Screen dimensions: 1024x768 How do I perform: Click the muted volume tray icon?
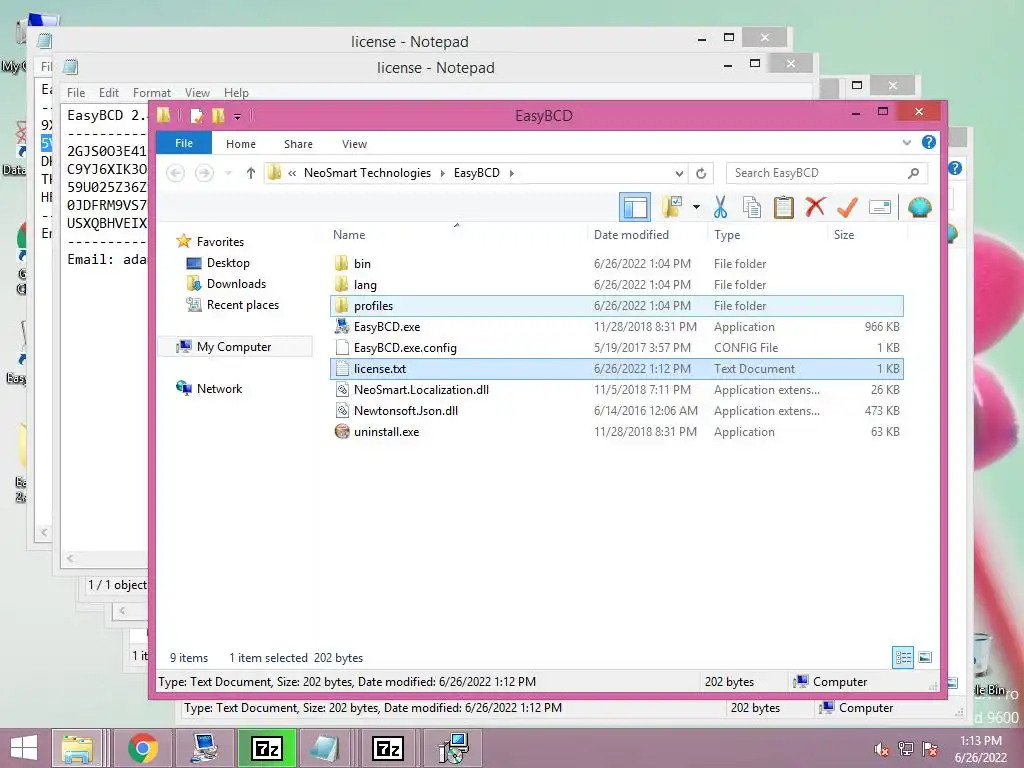click(x=881, y=749)
